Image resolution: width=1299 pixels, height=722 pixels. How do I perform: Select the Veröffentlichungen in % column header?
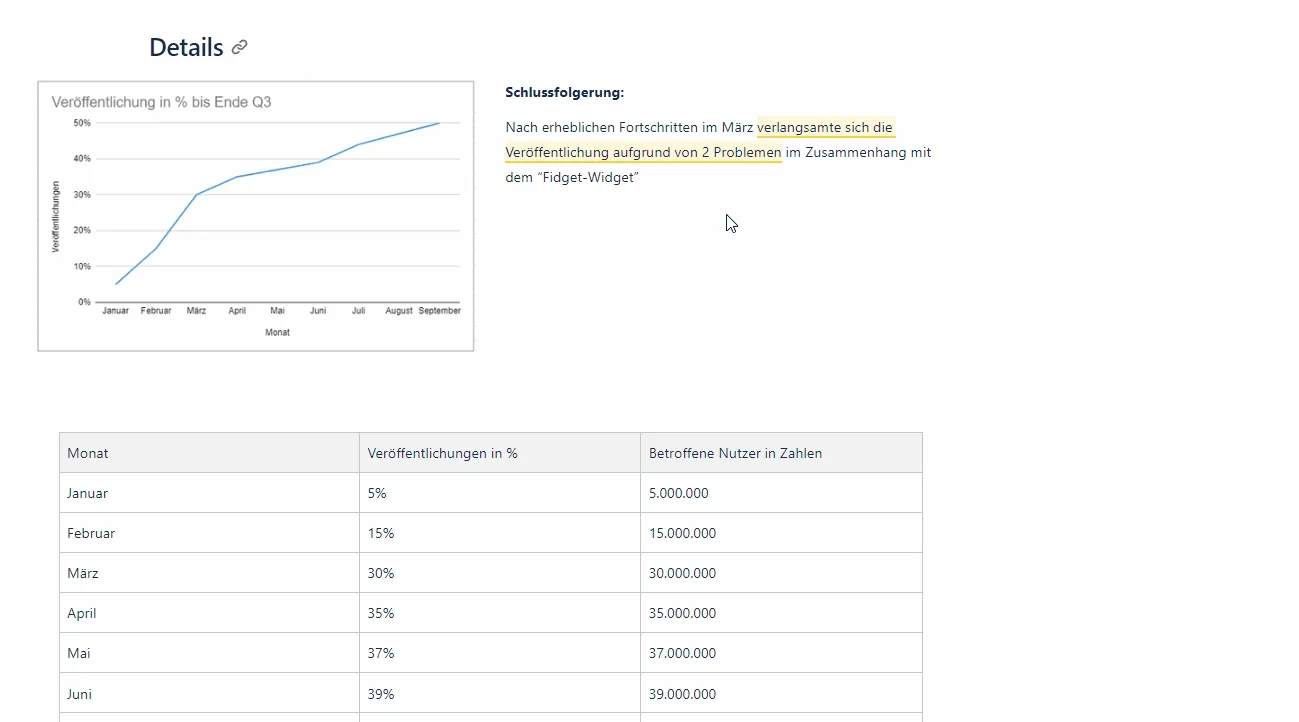pyautogui.click(x=500, y=453)
